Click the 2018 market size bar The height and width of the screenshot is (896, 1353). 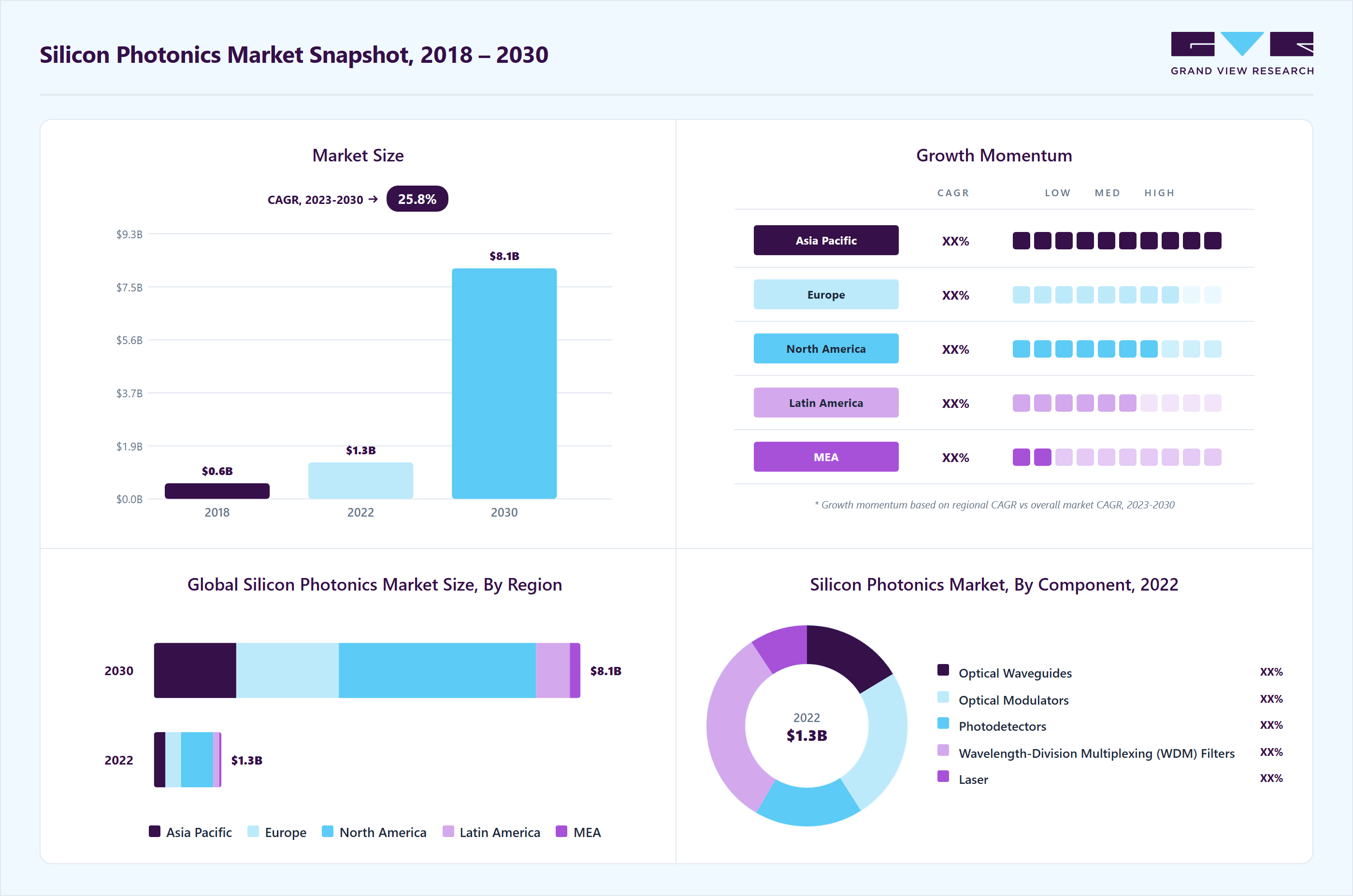[217, 491]
